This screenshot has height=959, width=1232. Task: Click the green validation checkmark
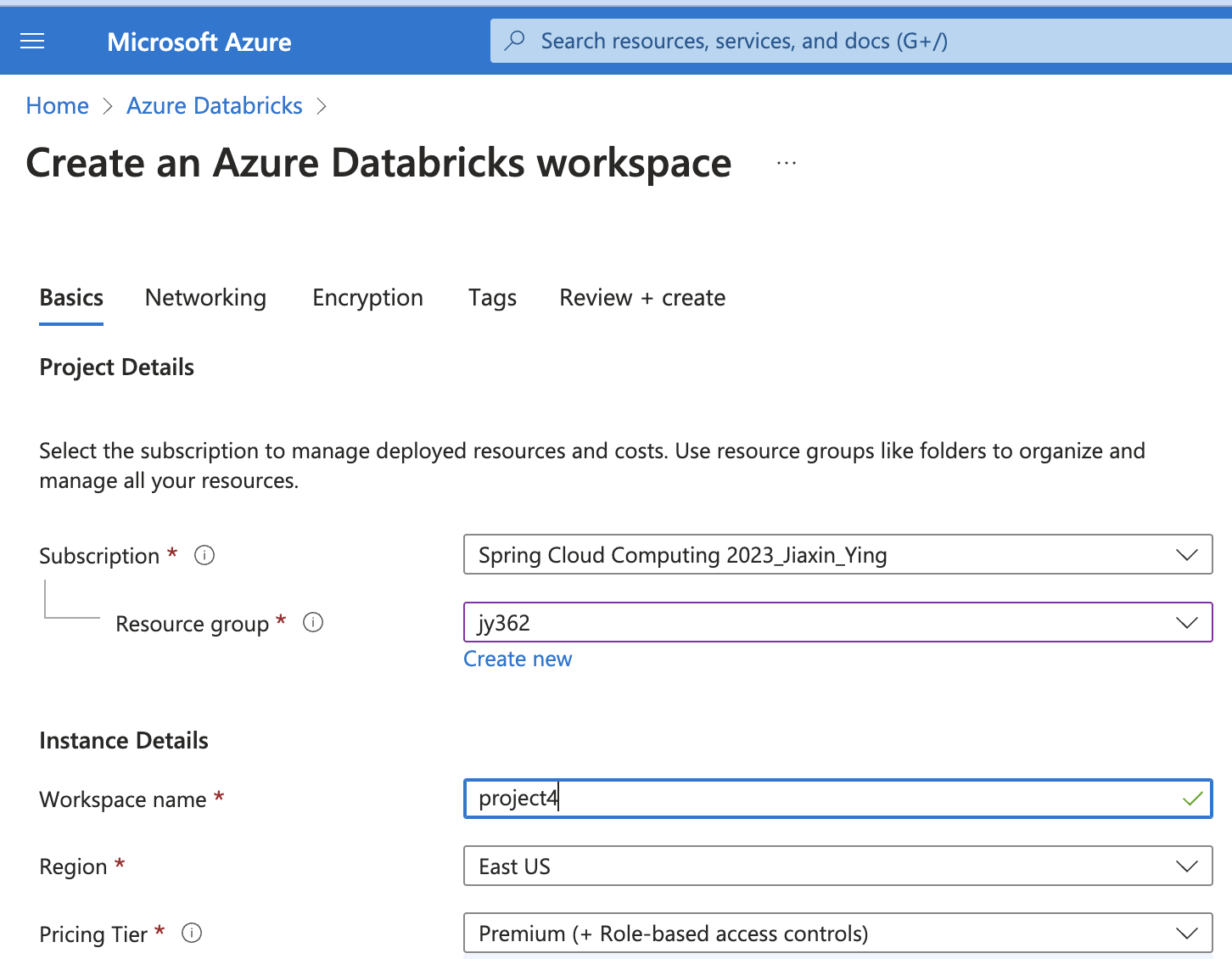[1192, 799]
